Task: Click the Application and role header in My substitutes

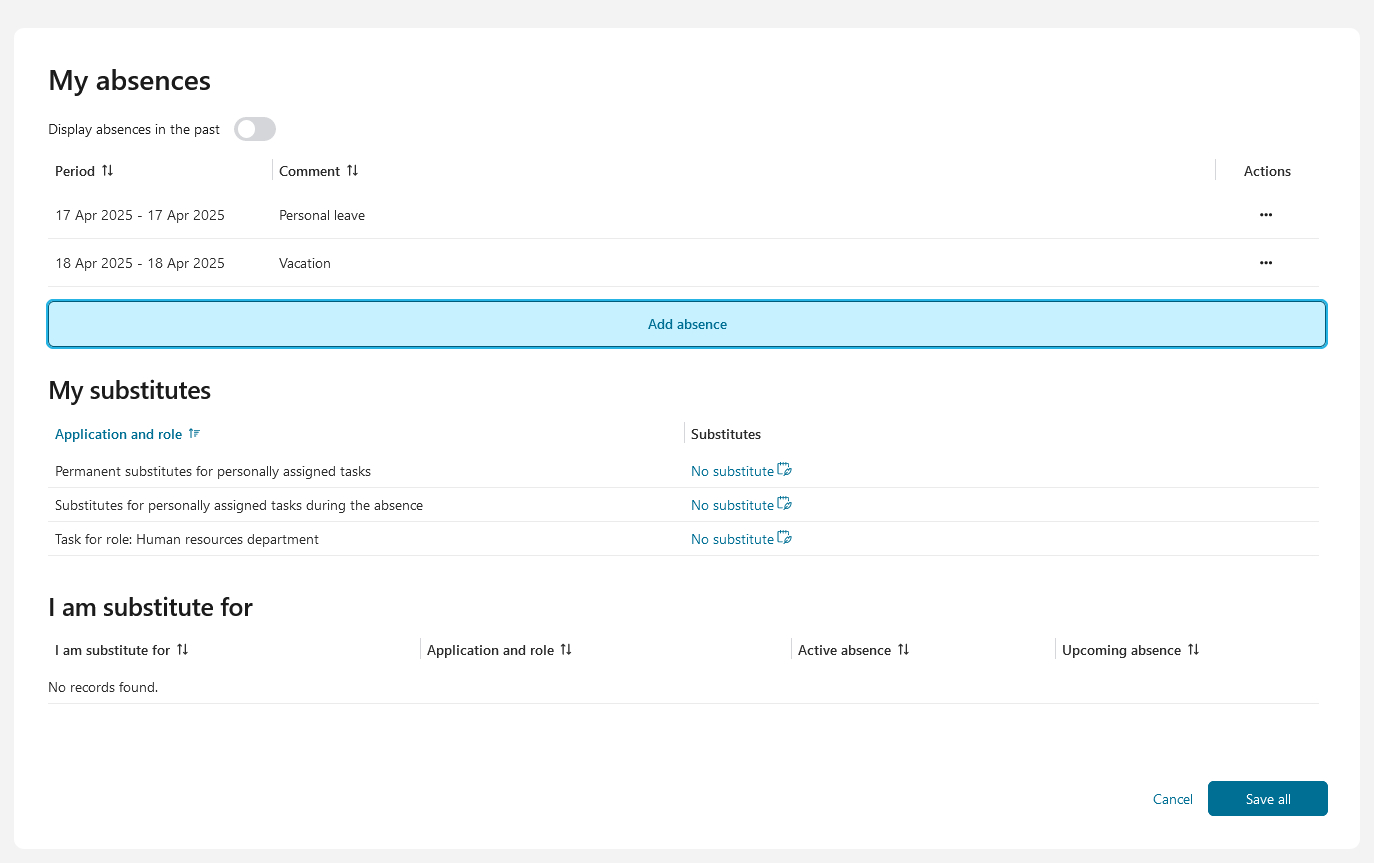Action: [x=119, y=434]
